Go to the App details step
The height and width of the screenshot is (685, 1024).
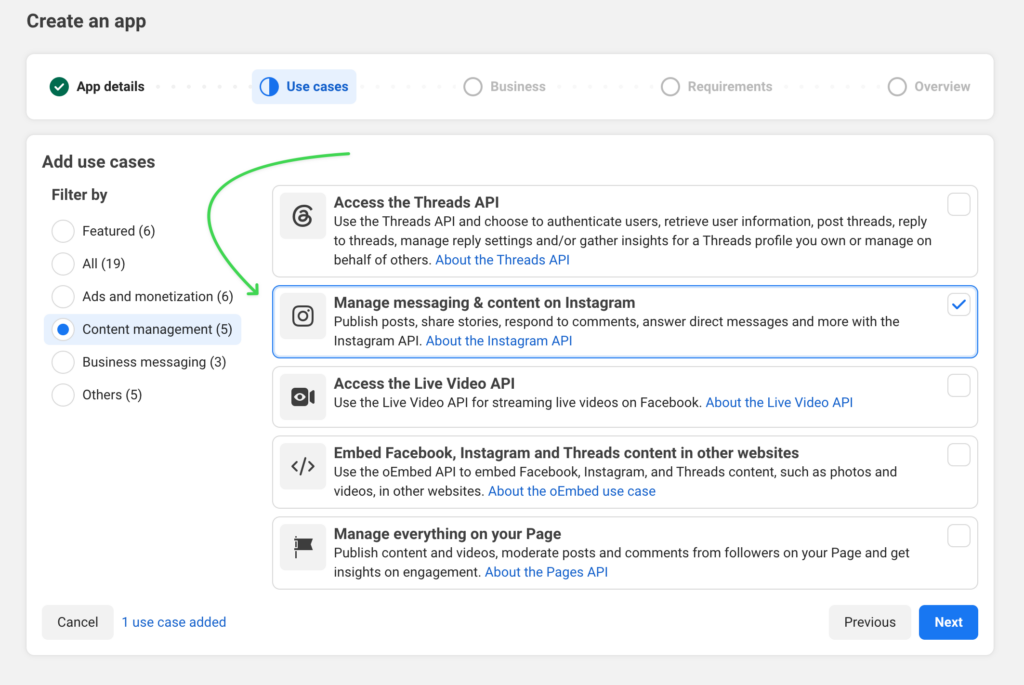[x=97, y=86]
